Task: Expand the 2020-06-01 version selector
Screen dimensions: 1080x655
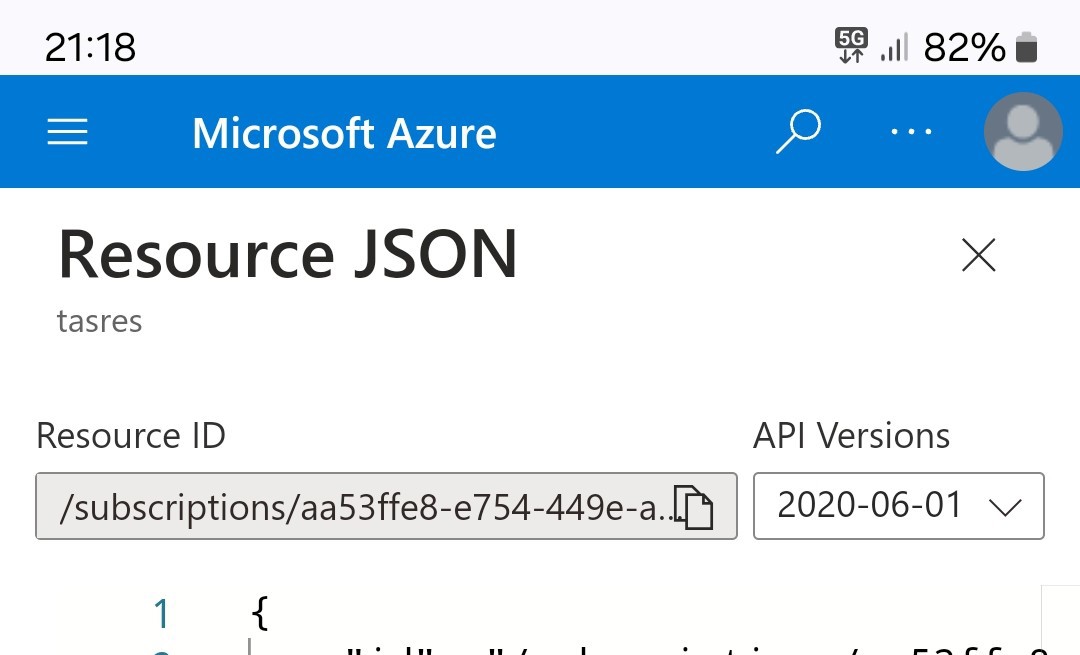Action: click(897, 507)
